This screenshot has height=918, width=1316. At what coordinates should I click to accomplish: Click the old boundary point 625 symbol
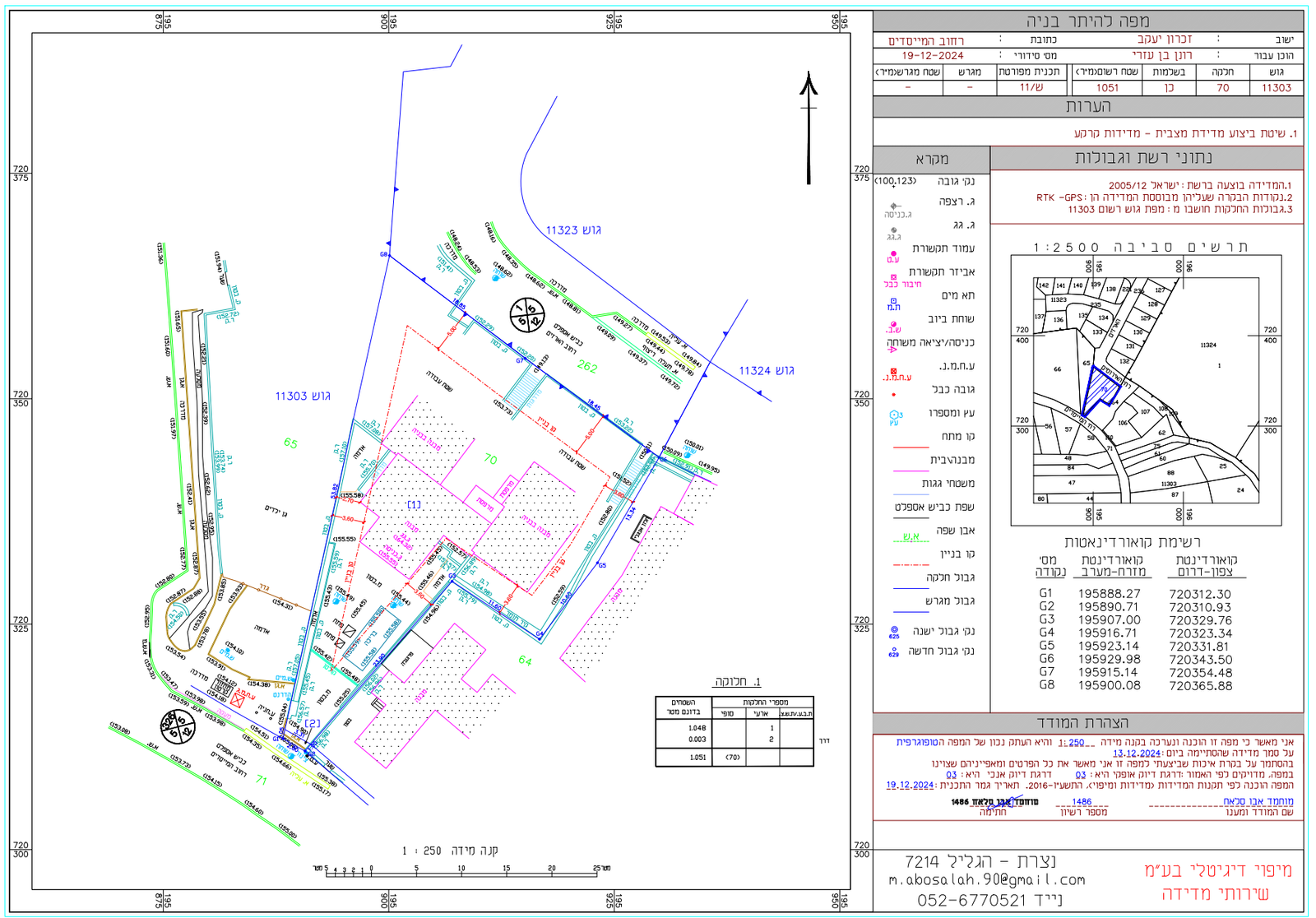tap(894, 632)
